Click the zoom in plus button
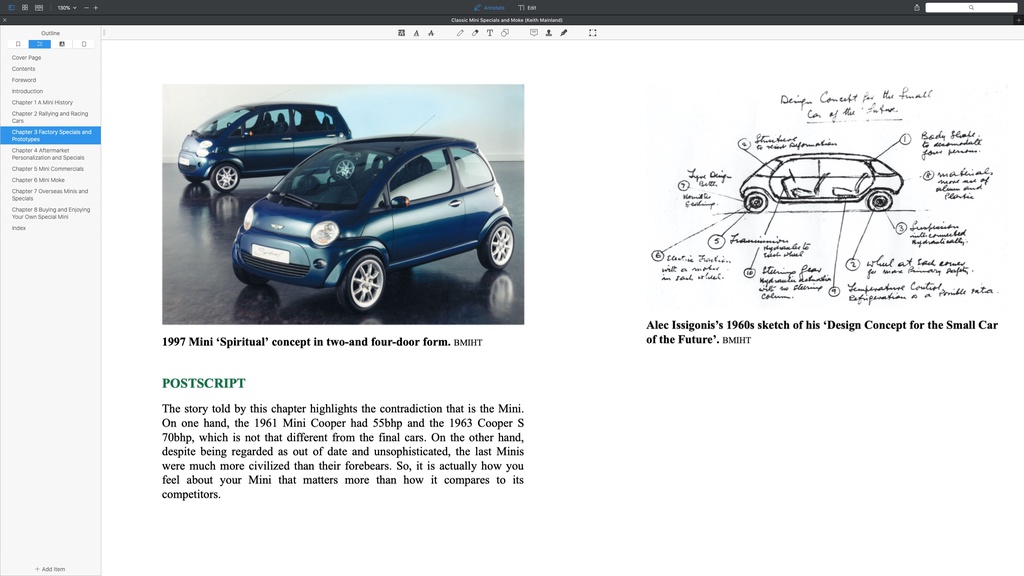1024x576 pixels. click(96, 7)
